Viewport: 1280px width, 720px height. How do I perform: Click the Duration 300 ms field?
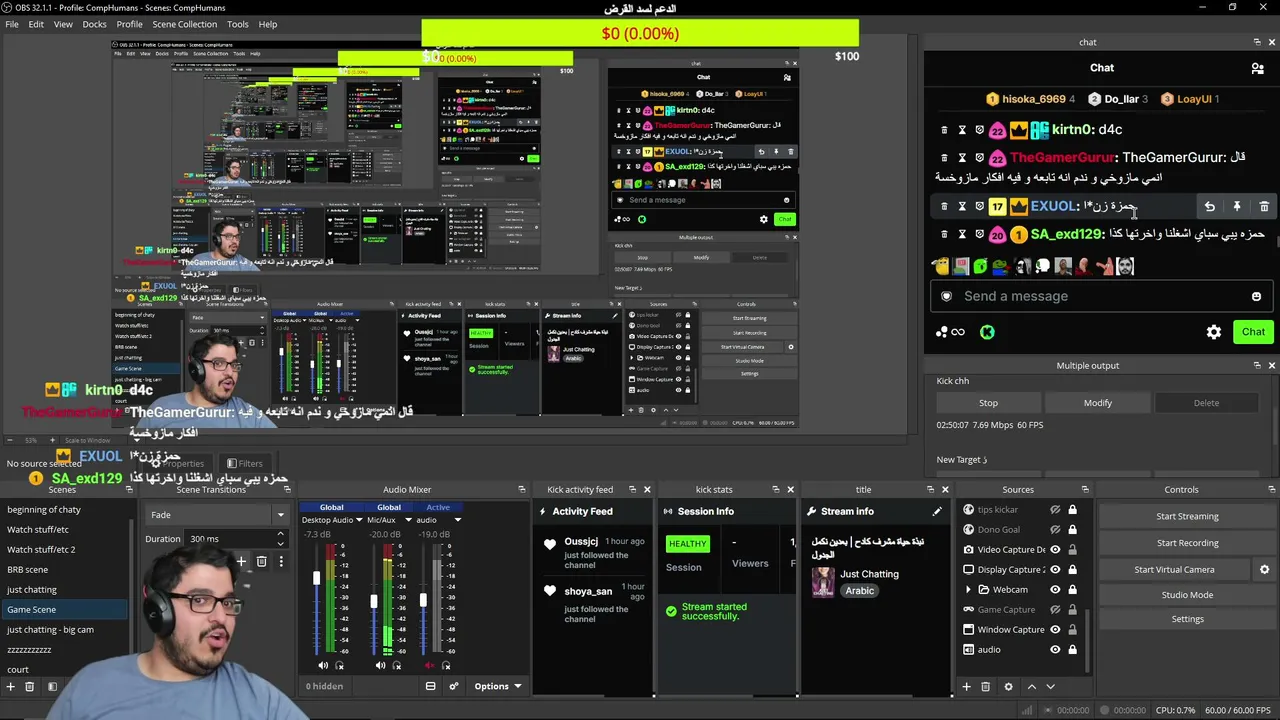tap(236, 539)
